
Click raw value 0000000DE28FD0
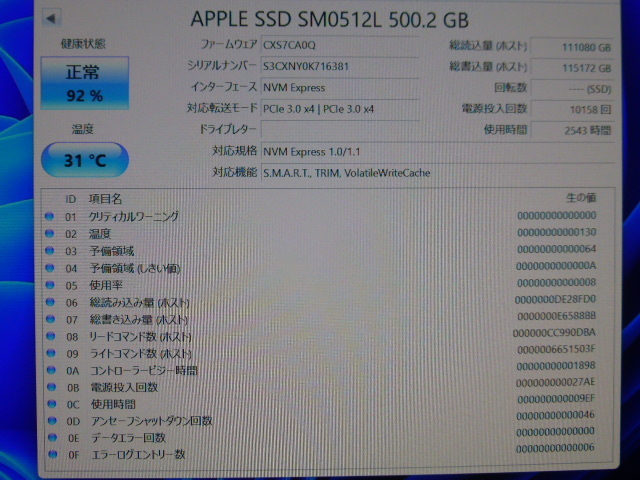555,300
